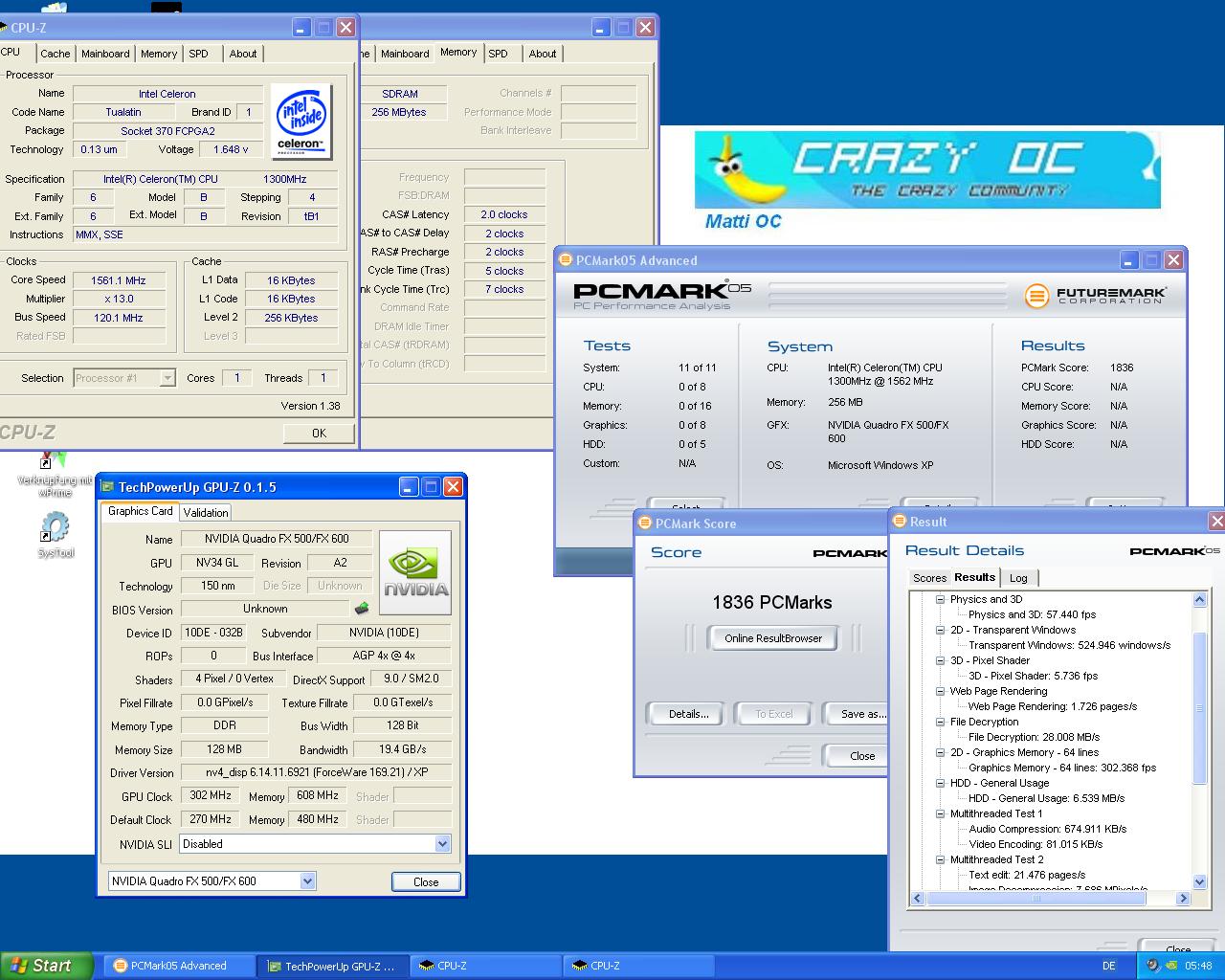Switch to TechPowerUp GPU-Z in the taskbar
The width and height of the screenshot is (1225, 980).
tap(331, 966)
